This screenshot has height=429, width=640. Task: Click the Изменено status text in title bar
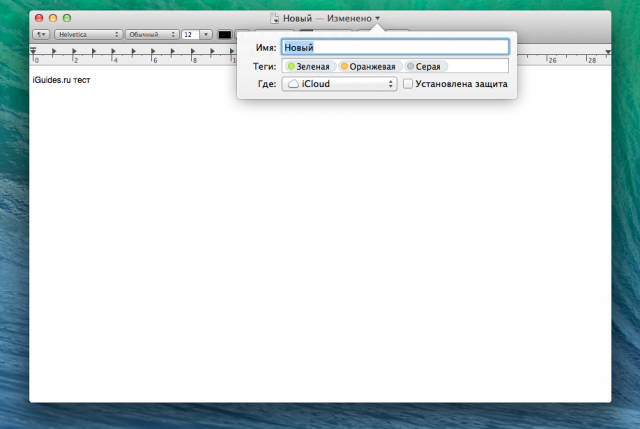tap(349, 18)
